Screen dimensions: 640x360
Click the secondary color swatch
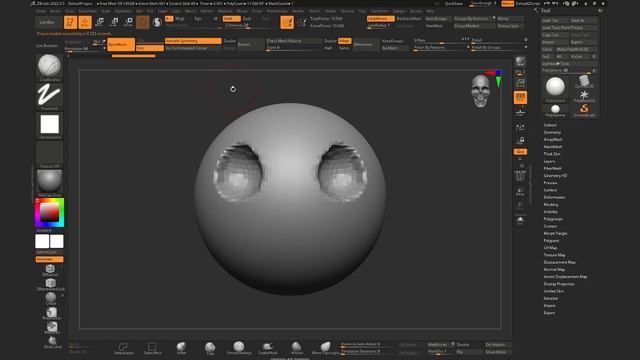pos(42,241)
